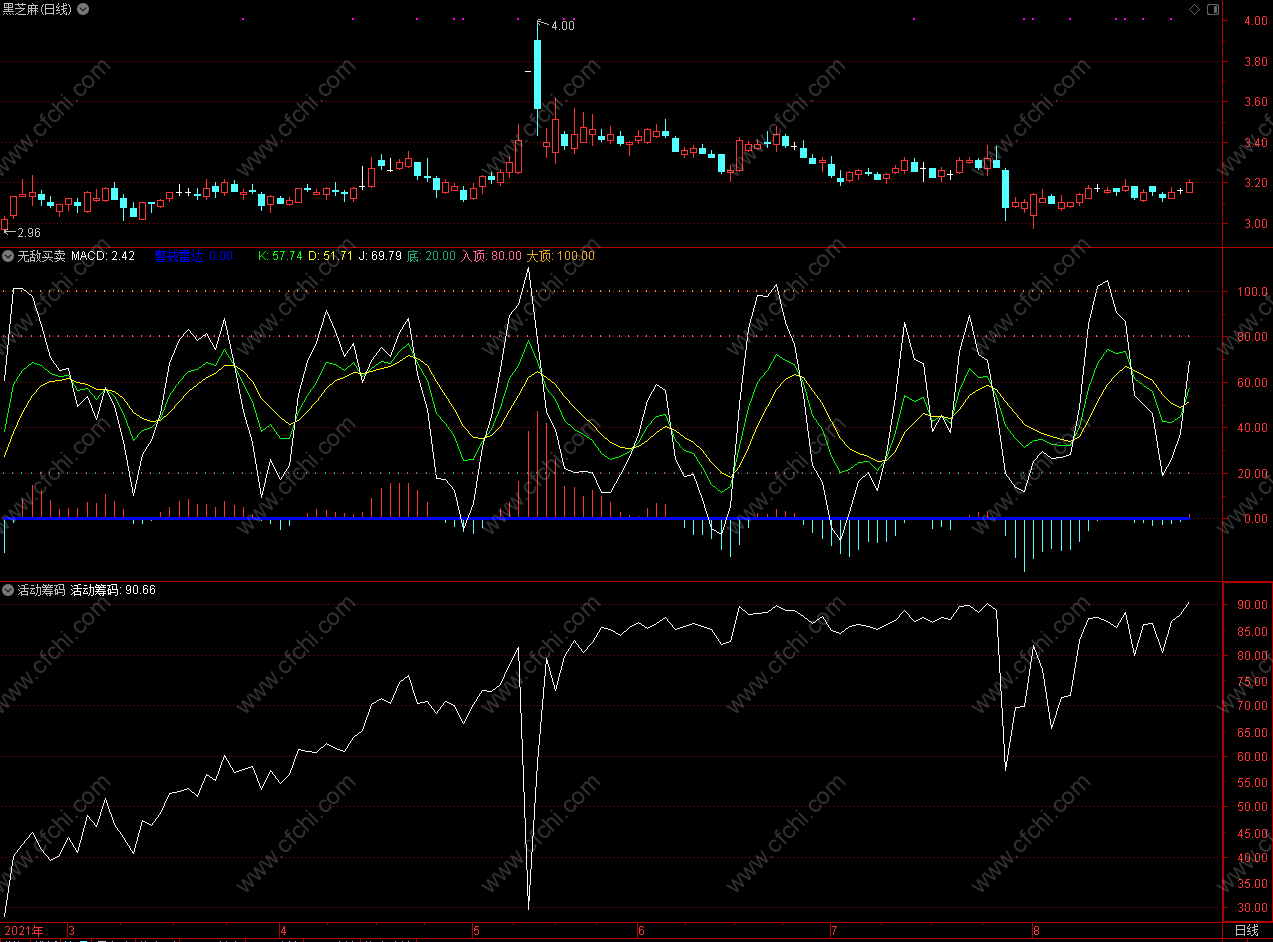Select month 7 on the time axis
This screenshot has height=942, width=1273.
coord(833,931)
